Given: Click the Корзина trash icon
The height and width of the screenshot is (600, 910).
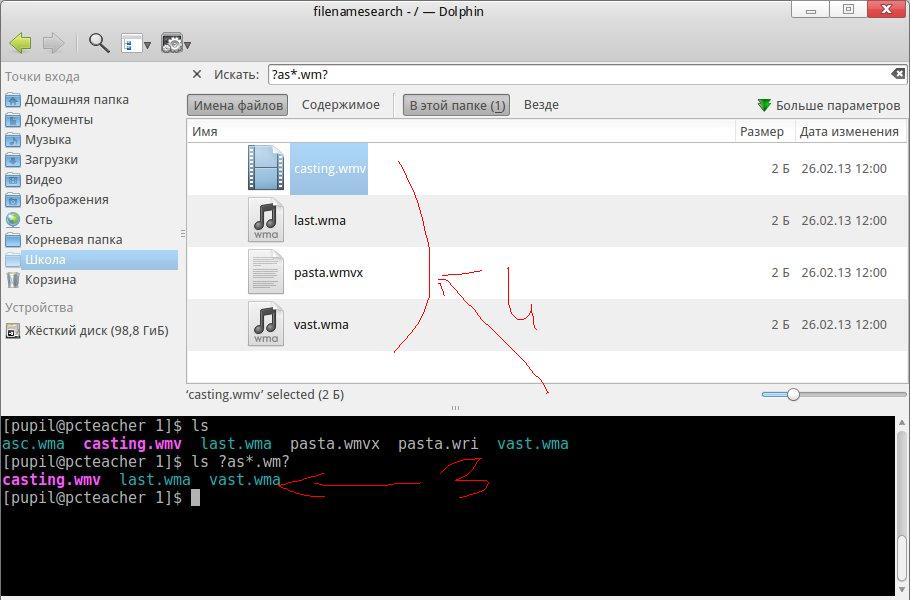Looking at the screenshot, I should click(13, 280).
